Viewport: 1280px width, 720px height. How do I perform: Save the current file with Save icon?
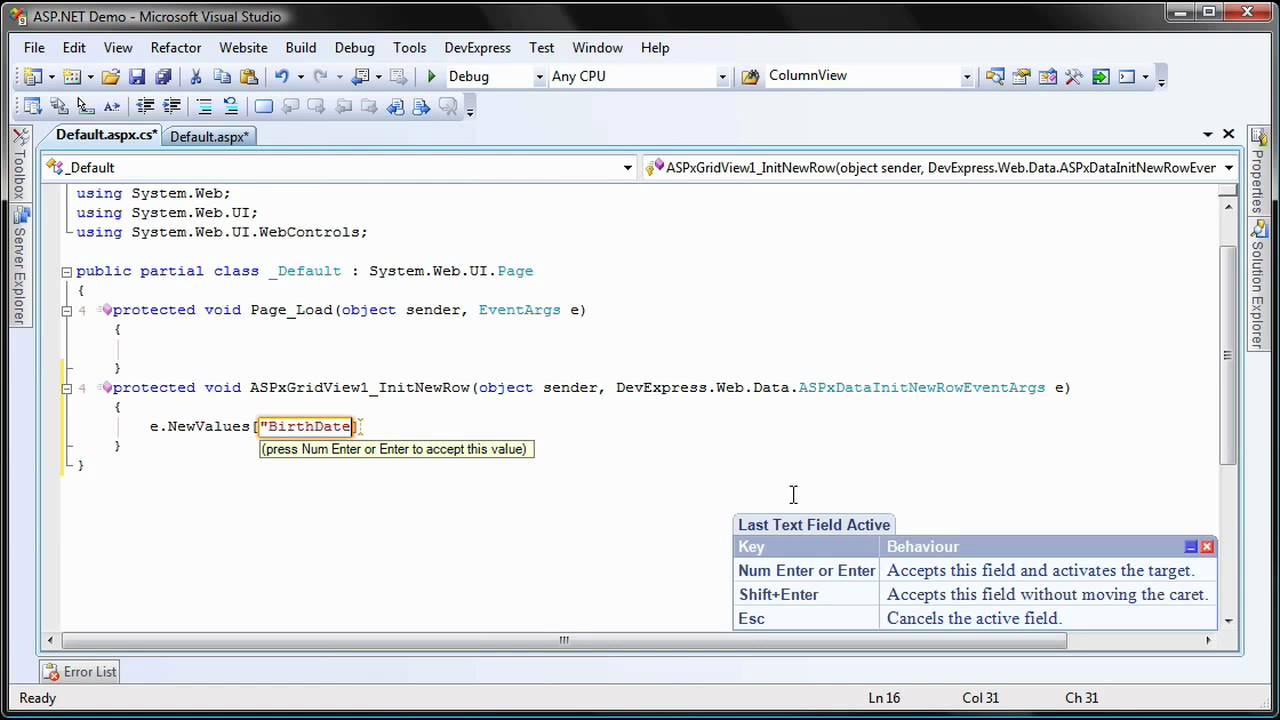point(137,76)
